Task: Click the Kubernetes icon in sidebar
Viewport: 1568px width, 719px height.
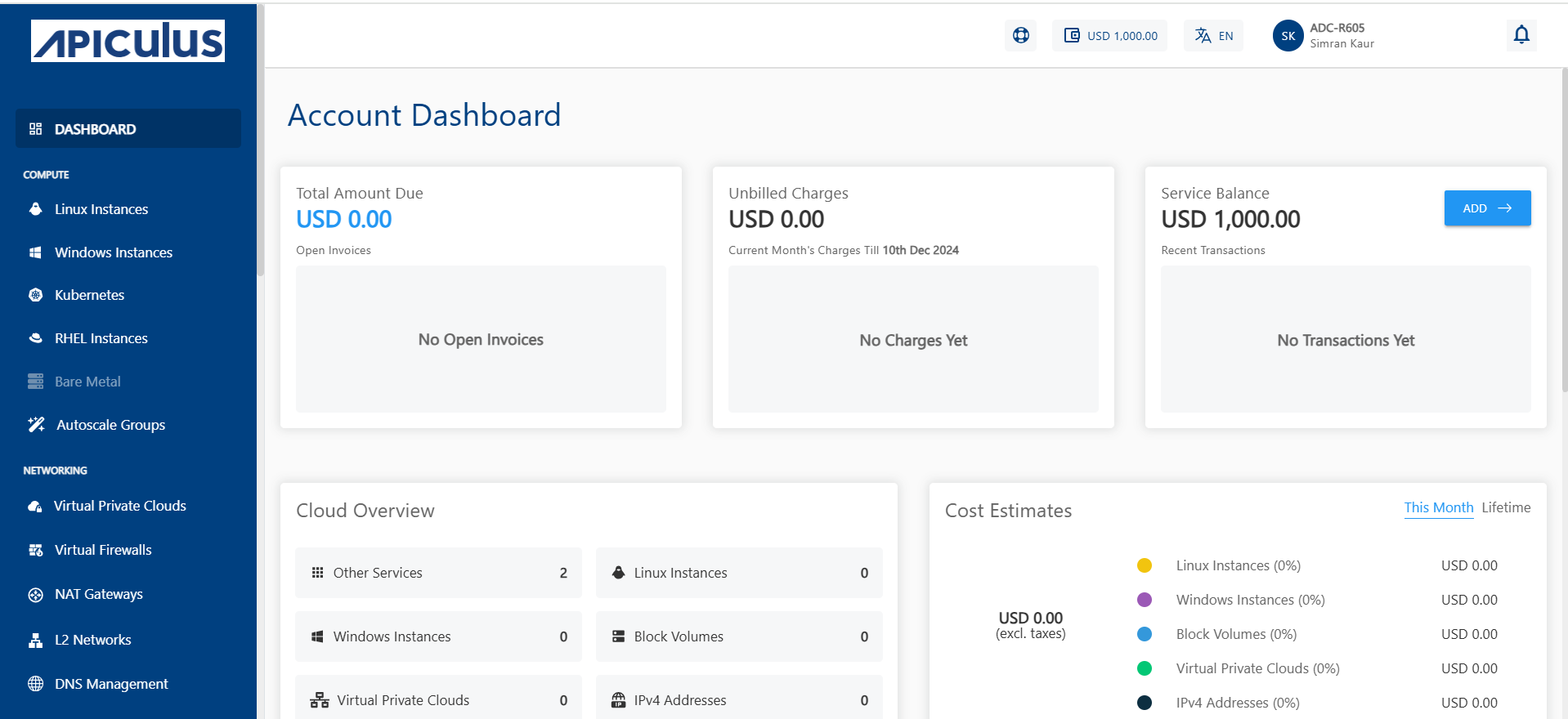Action: pyautogui.click(x=35, y=295)
